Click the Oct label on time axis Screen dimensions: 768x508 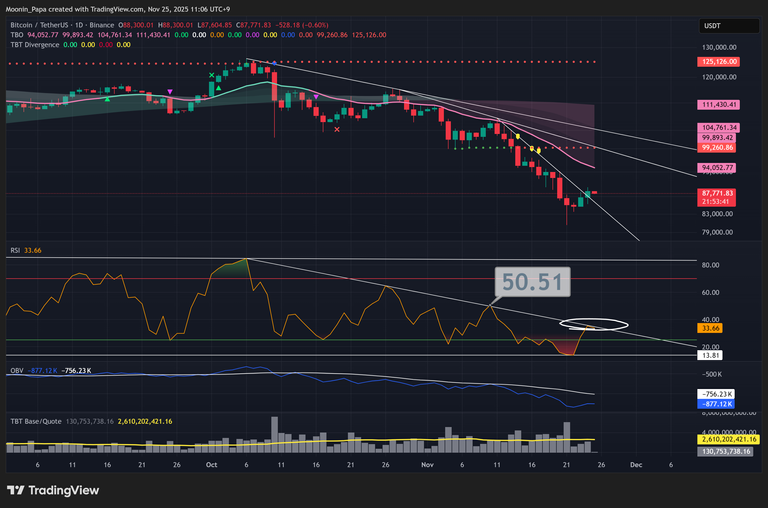[x=210, y=465]
